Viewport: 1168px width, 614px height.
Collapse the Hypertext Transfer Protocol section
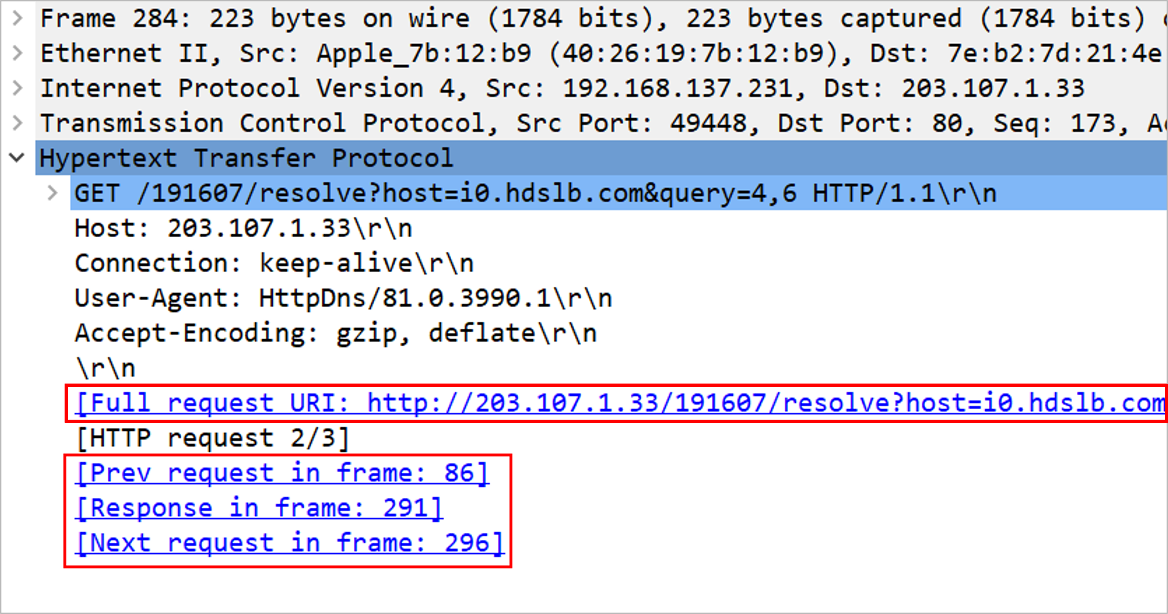[x=17, y=158]
